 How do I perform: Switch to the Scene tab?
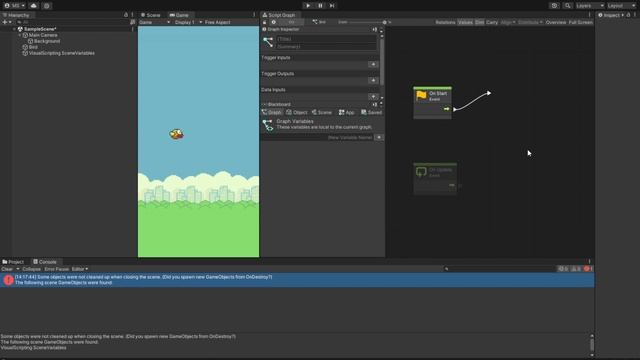[151, 15]
